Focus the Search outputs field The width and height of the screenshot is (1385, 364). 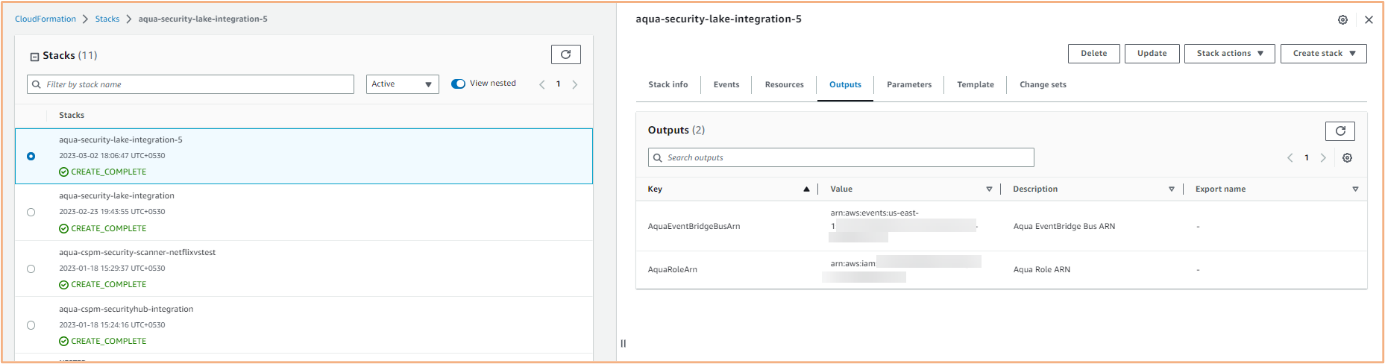pos(841,158)
